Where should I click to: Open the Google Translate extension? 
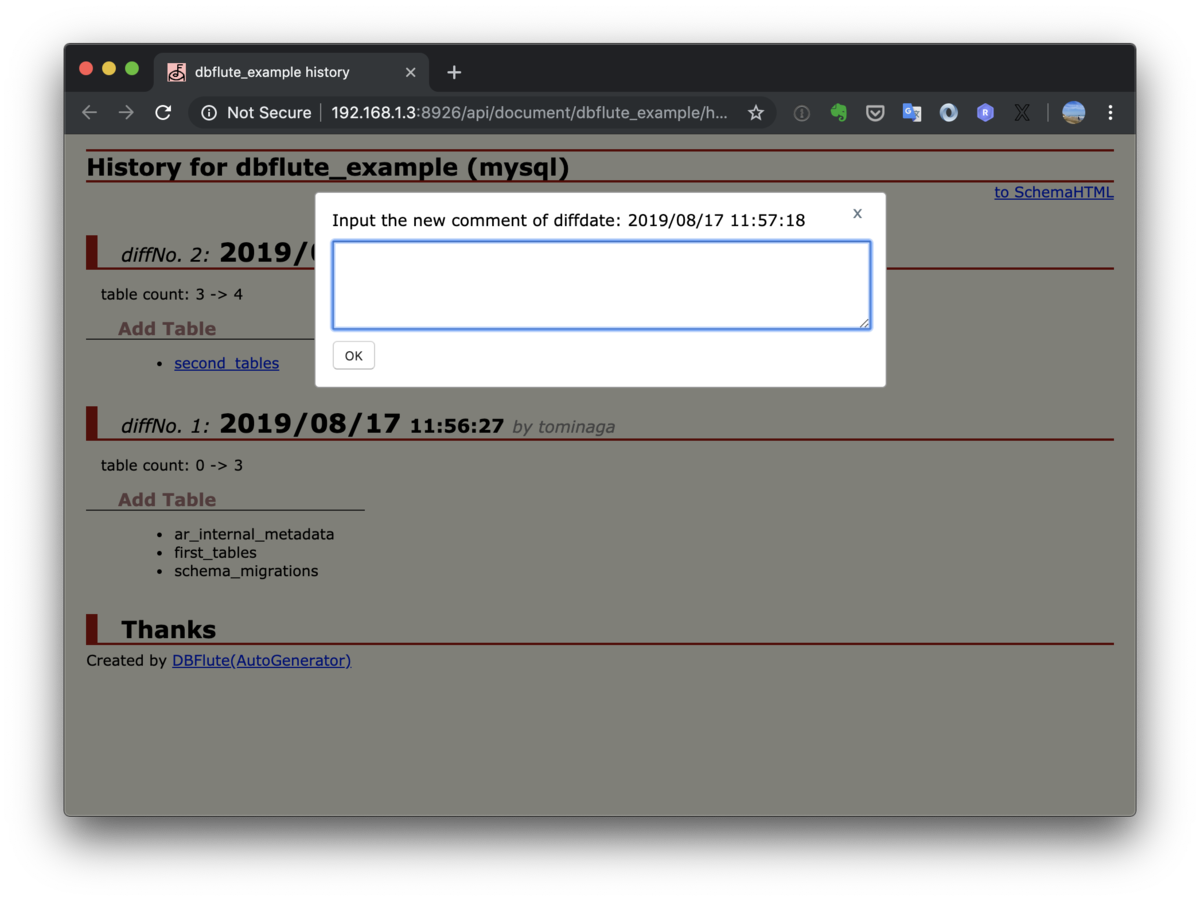point(911,112)
